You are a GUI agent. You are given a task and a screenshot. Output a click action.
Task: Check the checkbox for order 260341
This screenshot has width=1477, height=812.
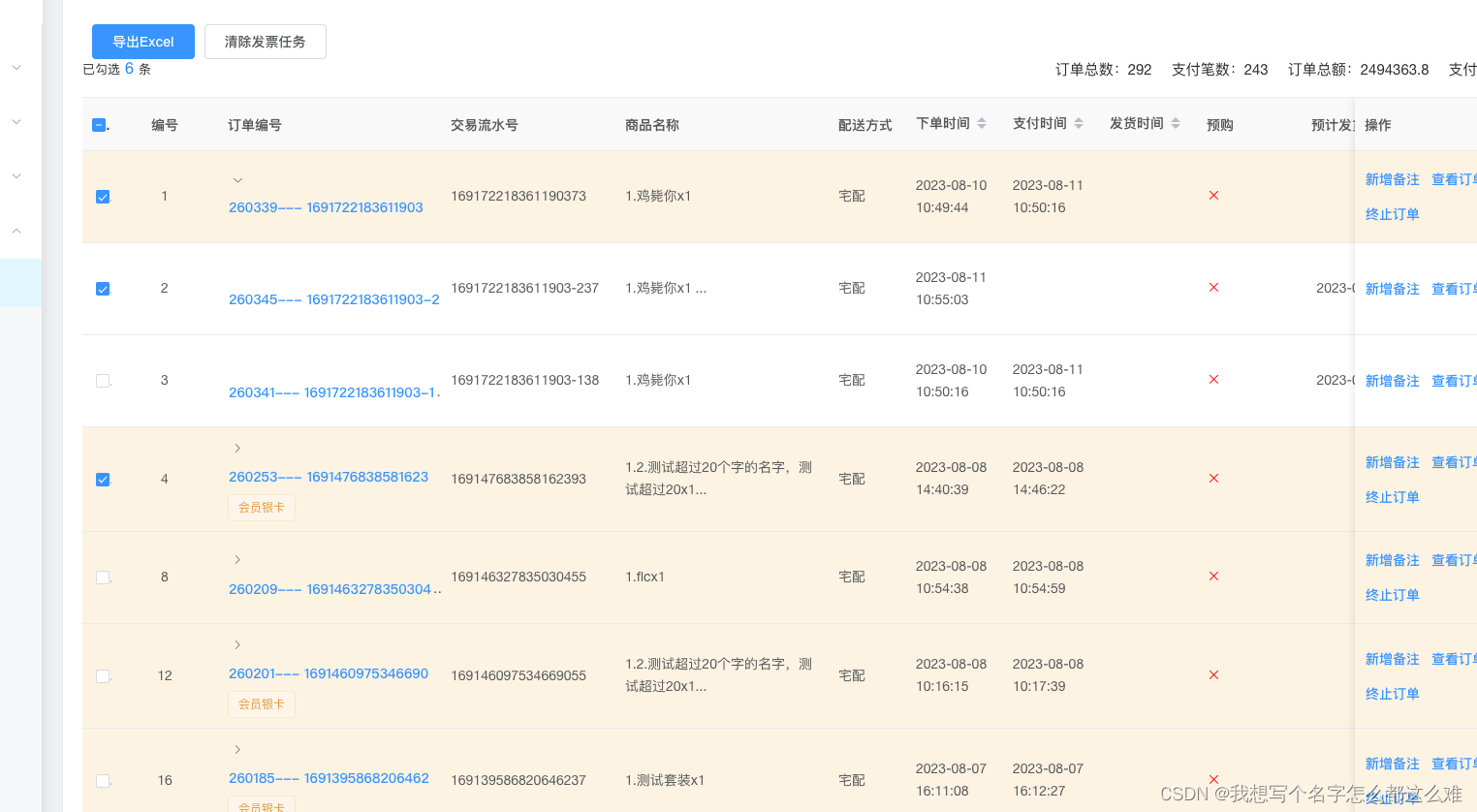103,380
